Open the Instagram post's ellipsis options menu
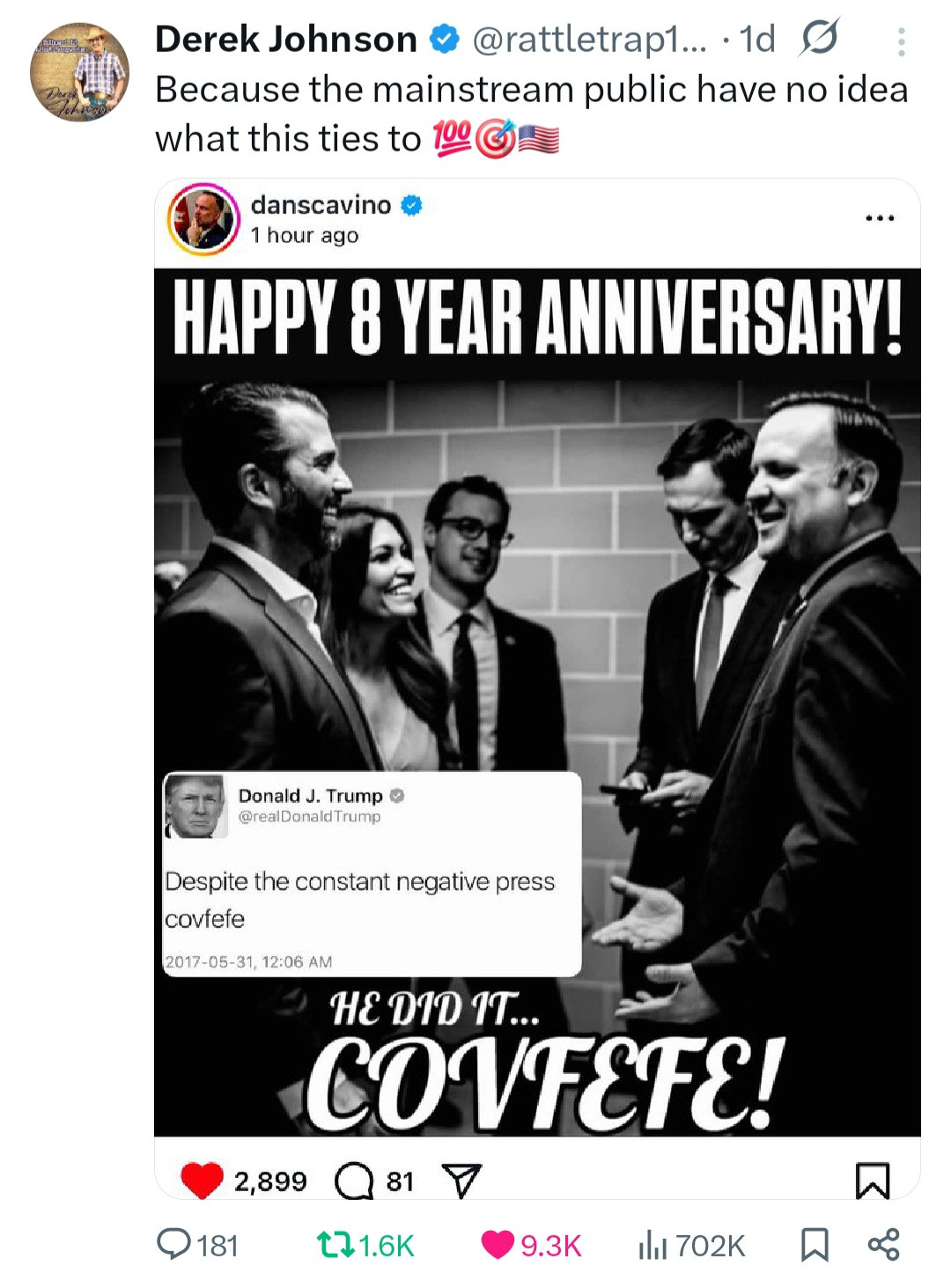Viewport: 951px width, 1288px height. [880, 217]
